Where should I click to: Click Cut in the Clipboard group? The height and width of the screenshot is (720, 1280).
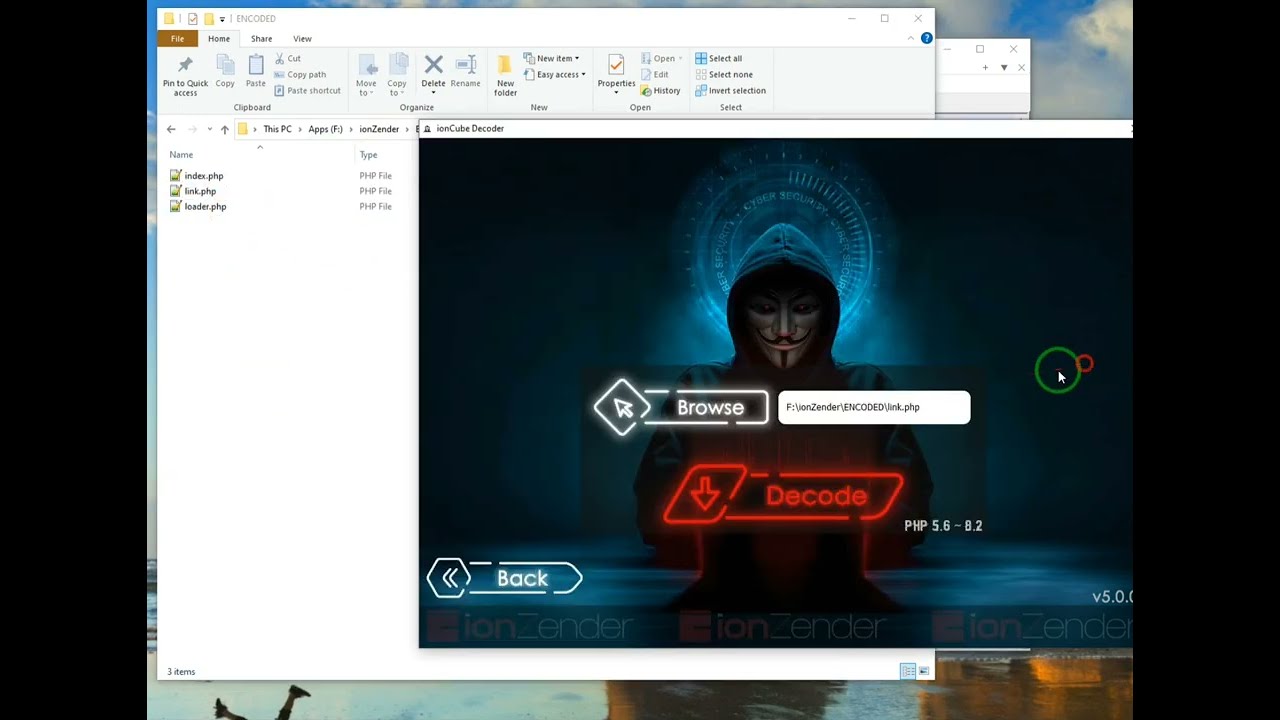pos(287,59)
